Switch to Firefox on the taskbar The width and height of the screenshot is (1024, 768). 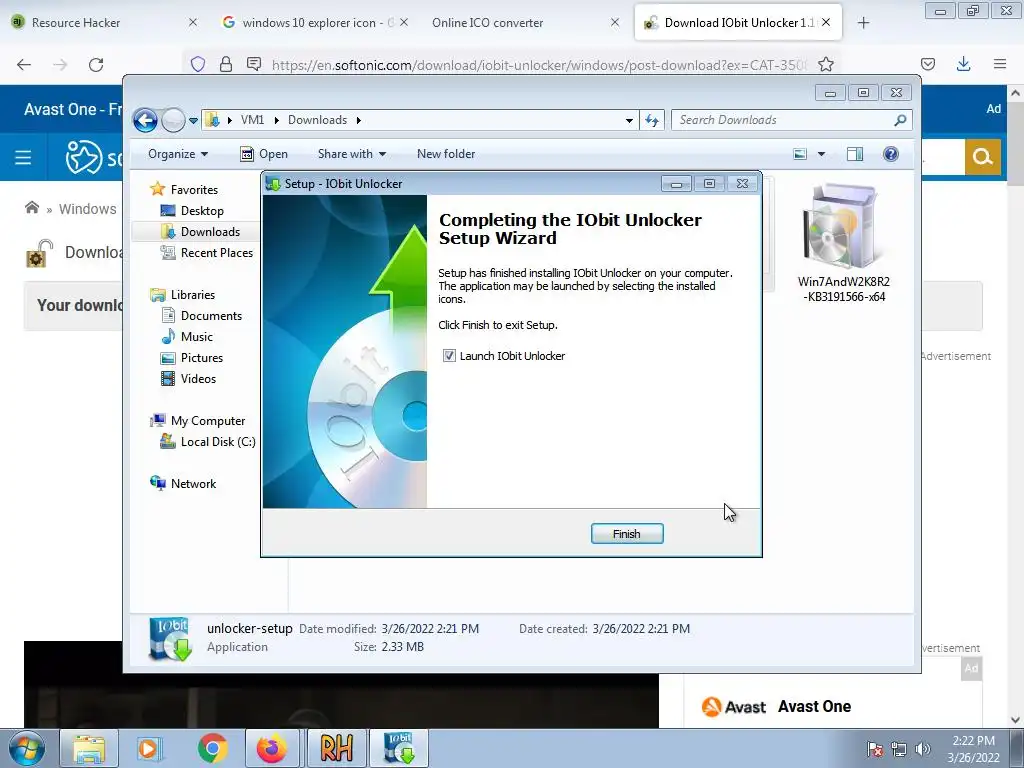click(x=272, y=748)
